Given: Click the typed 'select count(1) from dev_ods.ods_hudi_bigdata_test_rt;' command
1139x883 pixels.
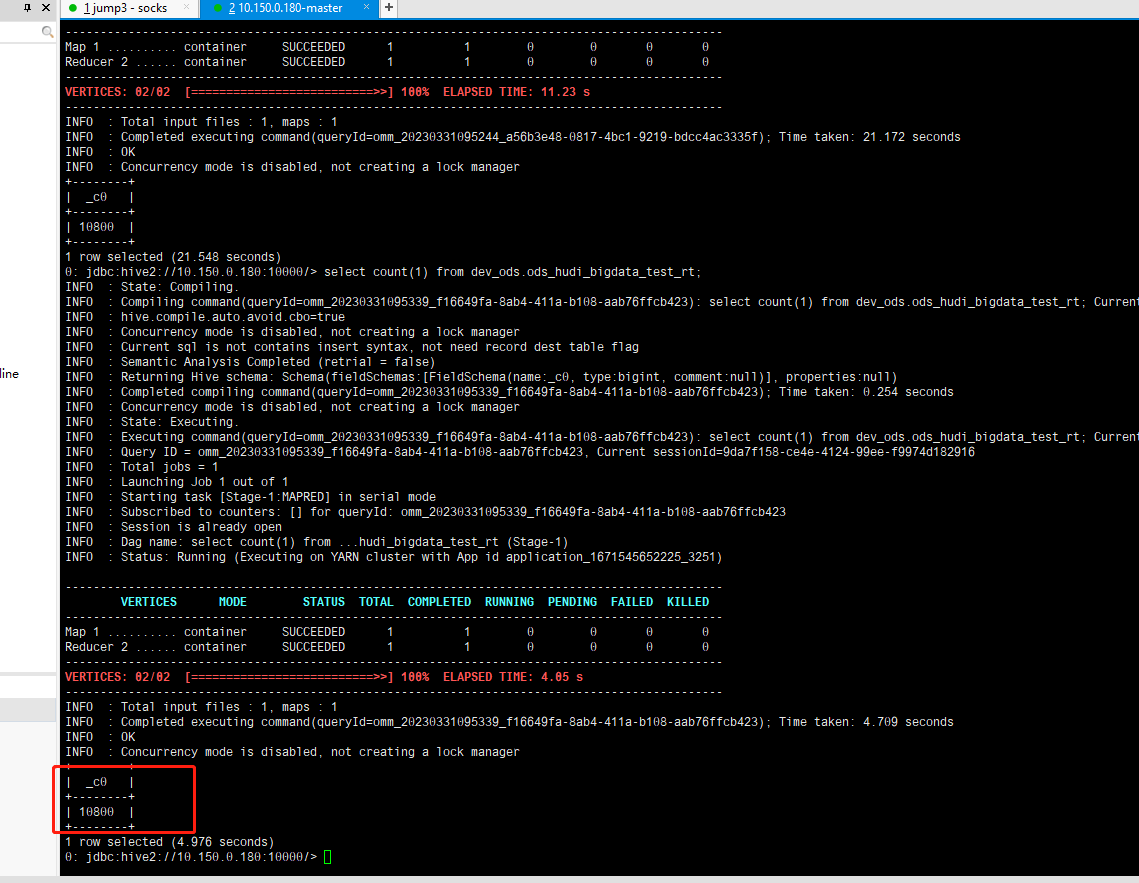Looking at the screenshot, I should click(512, 272).
